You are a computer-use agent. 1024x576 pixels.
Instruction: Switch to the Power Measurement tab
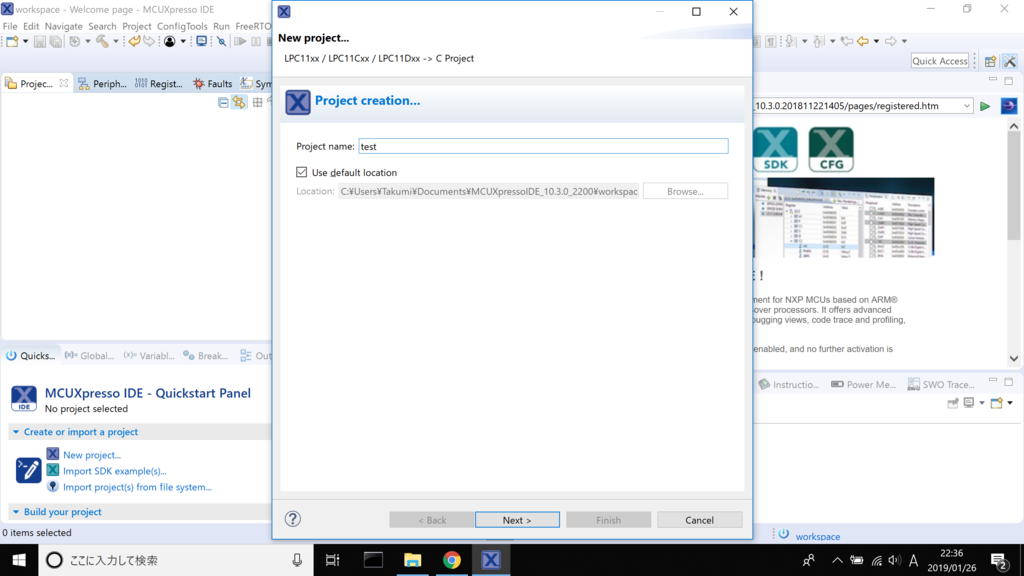click(x=863, y=384)
